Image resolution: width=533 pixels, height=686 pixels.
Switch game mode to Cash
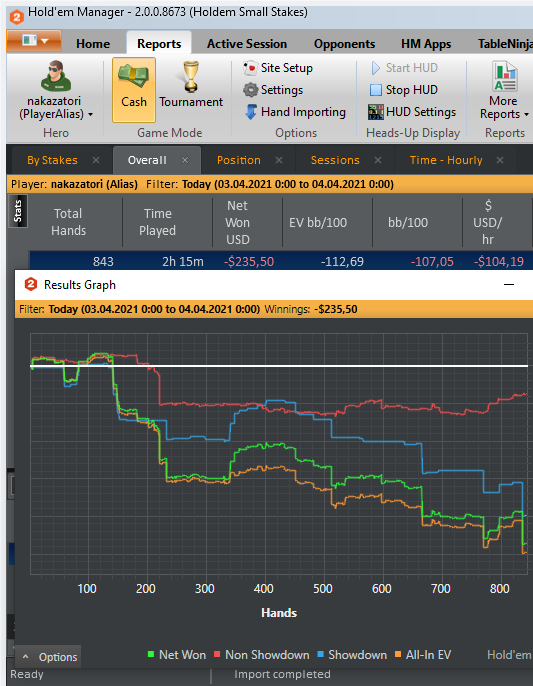(134, 90)
